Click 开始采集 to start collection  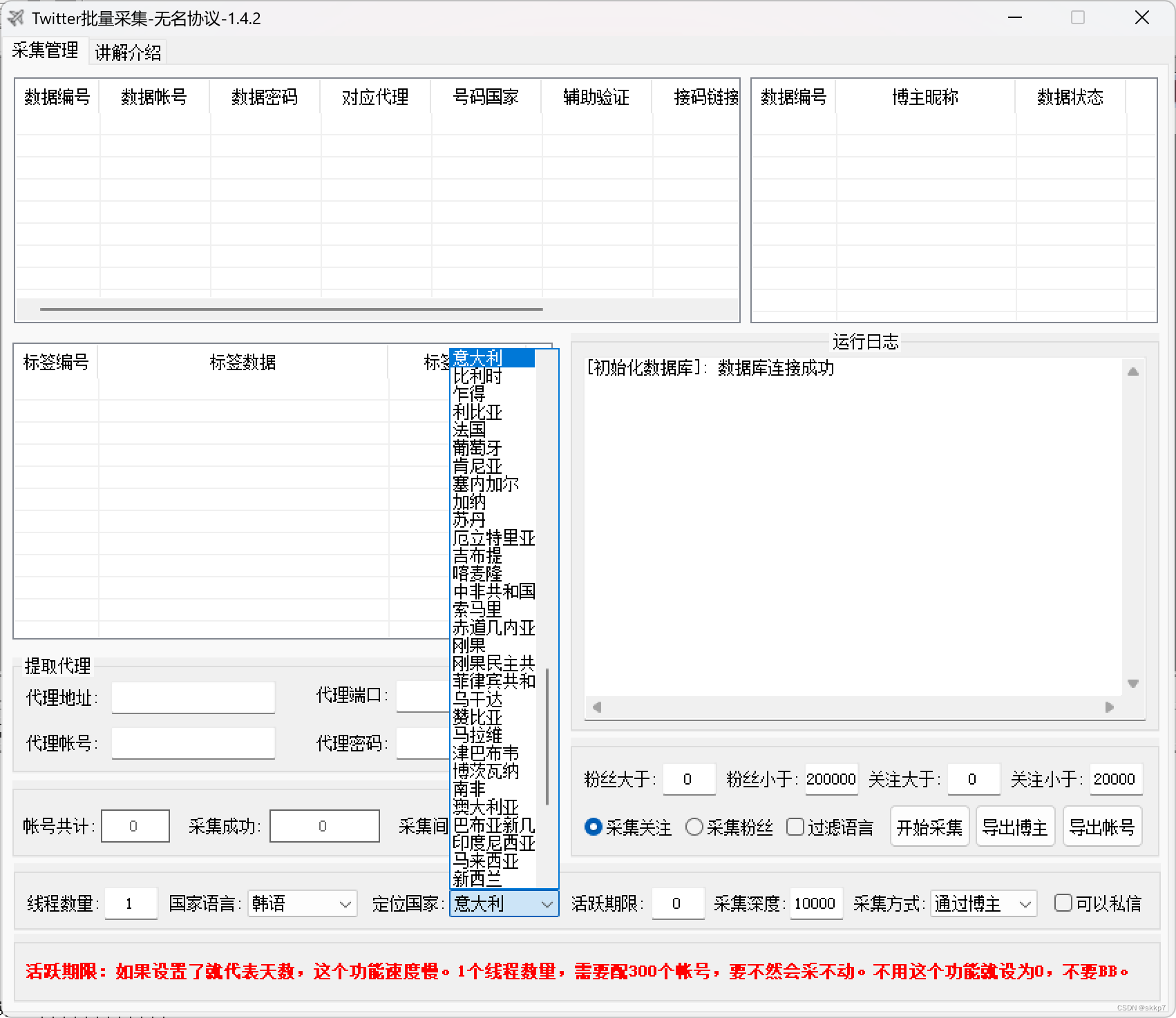click(x=929, y=826)
